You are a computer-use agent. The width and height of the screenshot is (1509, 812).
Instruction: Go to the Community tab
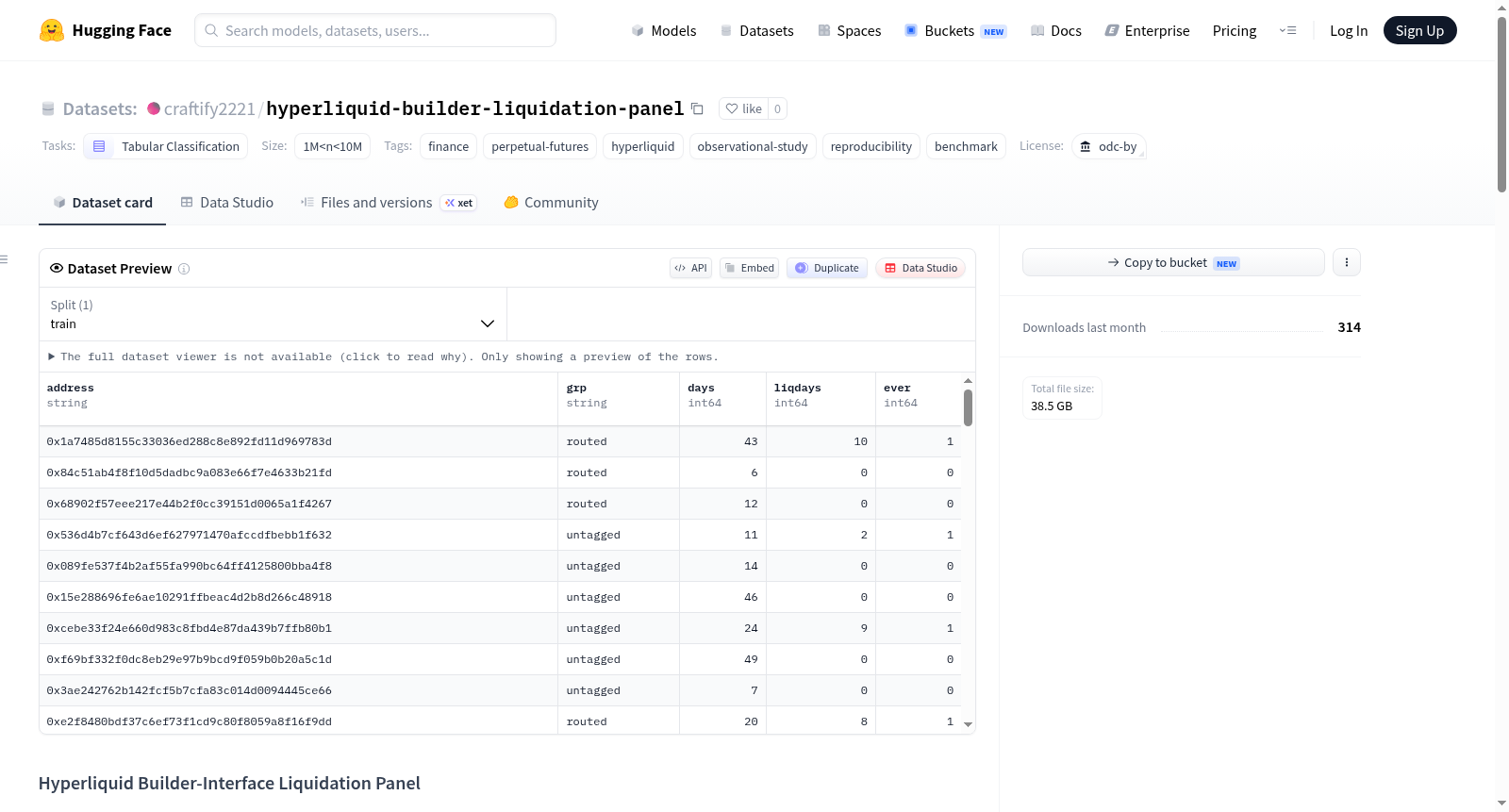click(x=551, y=203)
